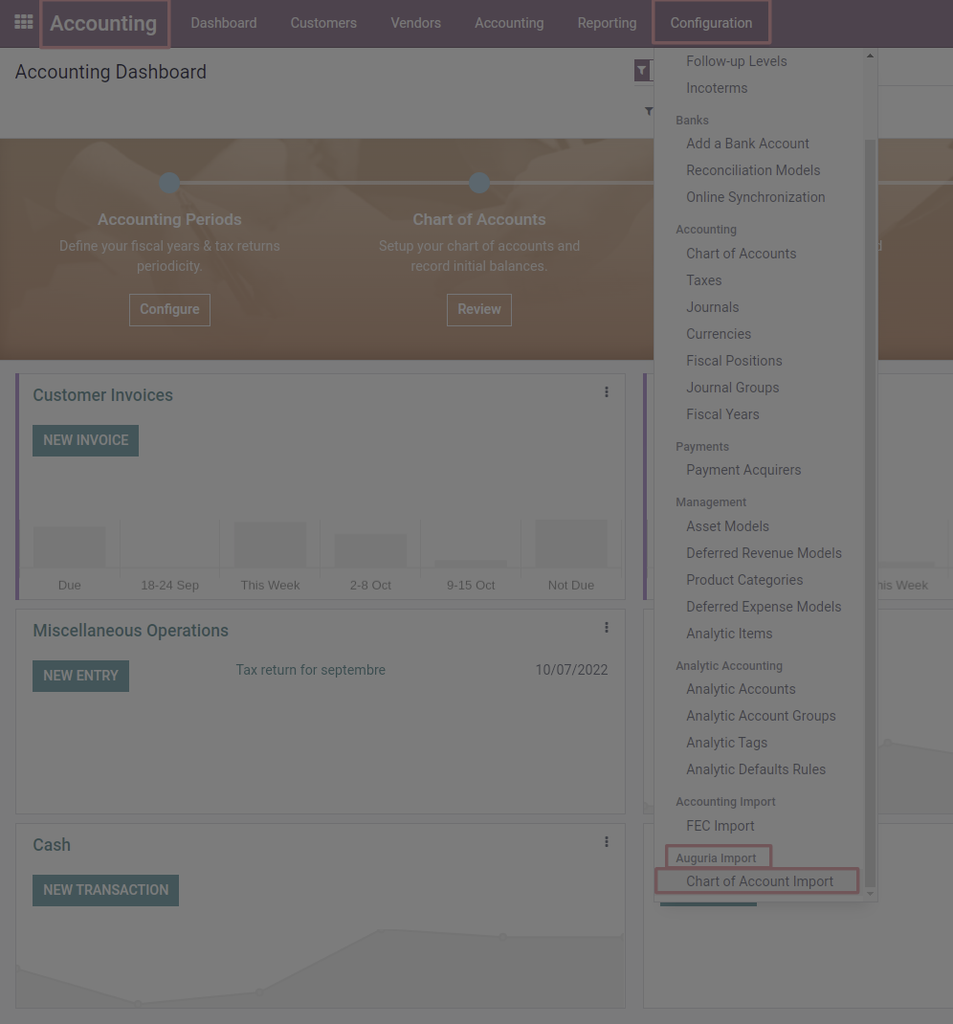Open Tax return for septembre entry

(x=310, y=670)
